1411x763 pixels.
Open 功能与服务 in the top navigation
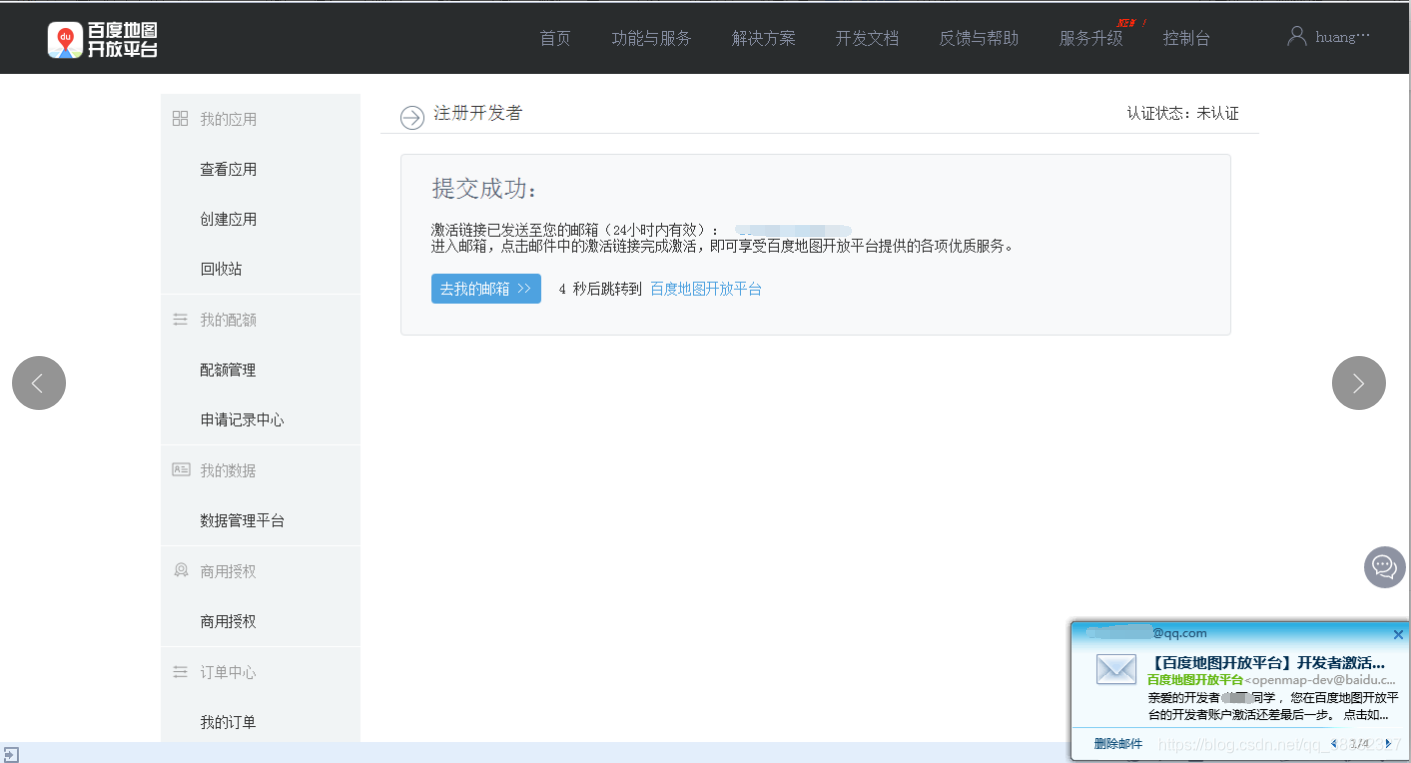pos(651,38)
